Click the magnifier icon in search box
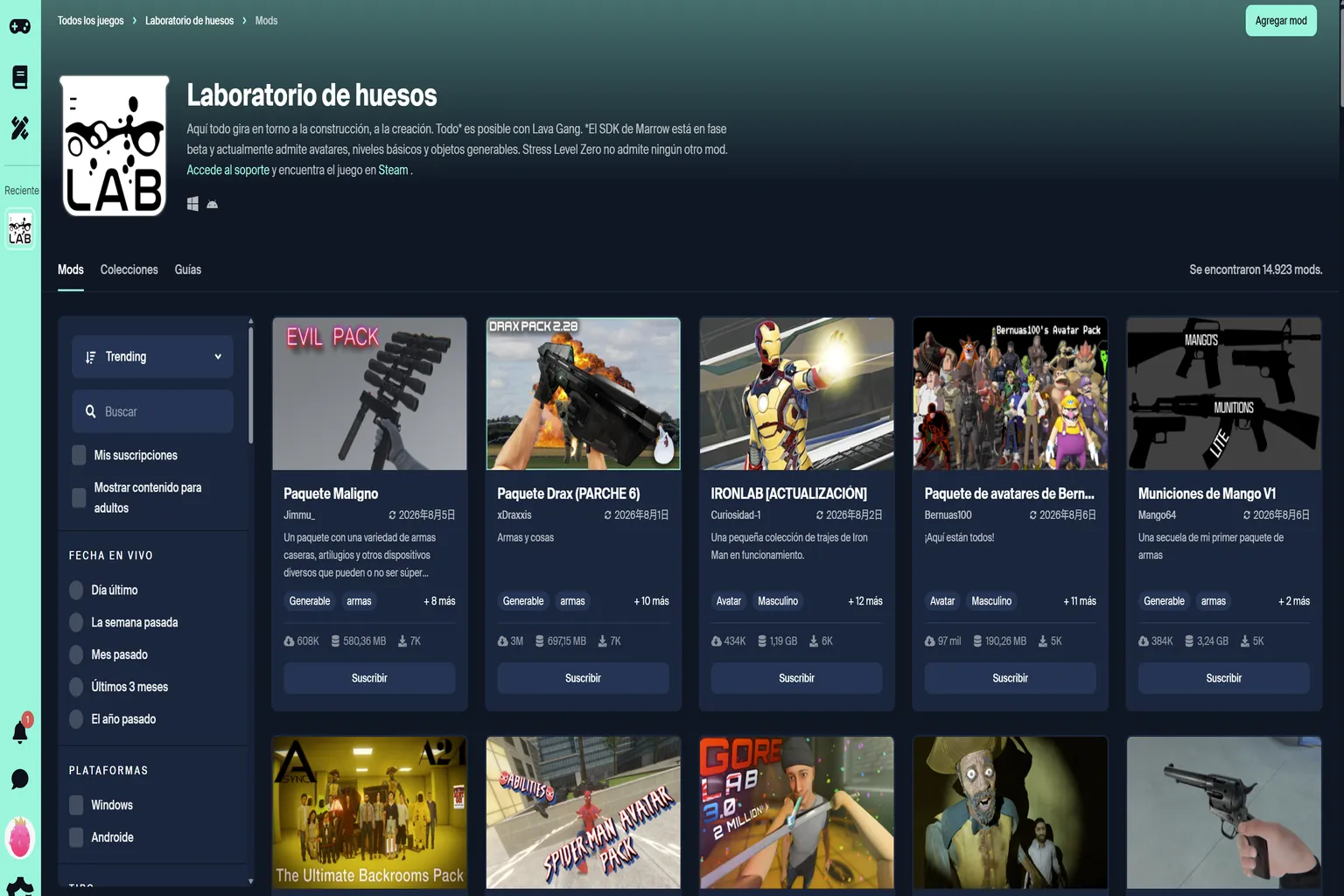The width and height of the screenshot is (1344, 896). tap(90, 411)
